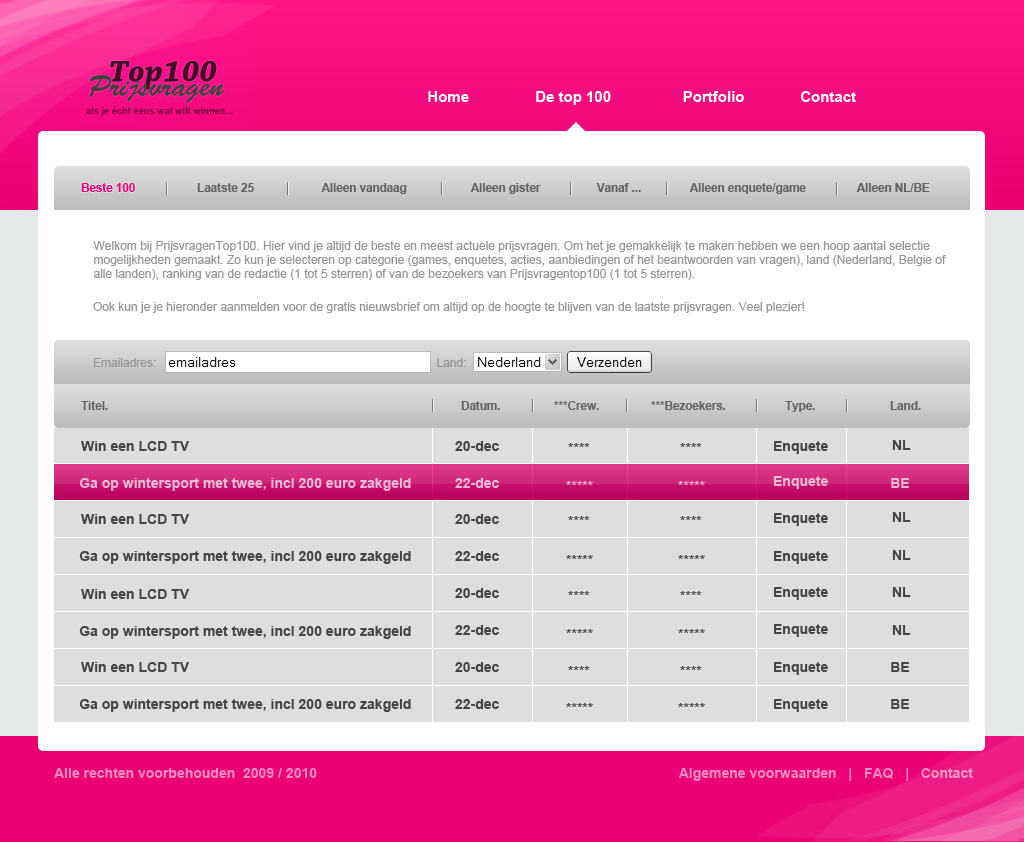Sort by the Datum. column header
Image resolution: width=1024 pixels, height=842 pixels.
(481, 406)
